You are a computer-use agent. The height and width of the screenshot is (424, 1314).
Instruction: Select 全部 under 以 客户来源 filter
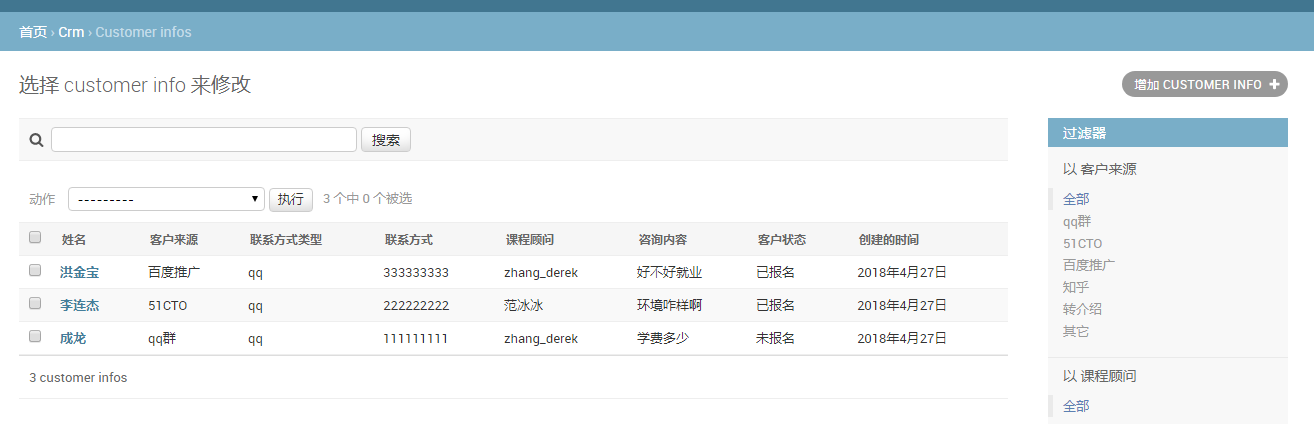[x=1076, y=199]
